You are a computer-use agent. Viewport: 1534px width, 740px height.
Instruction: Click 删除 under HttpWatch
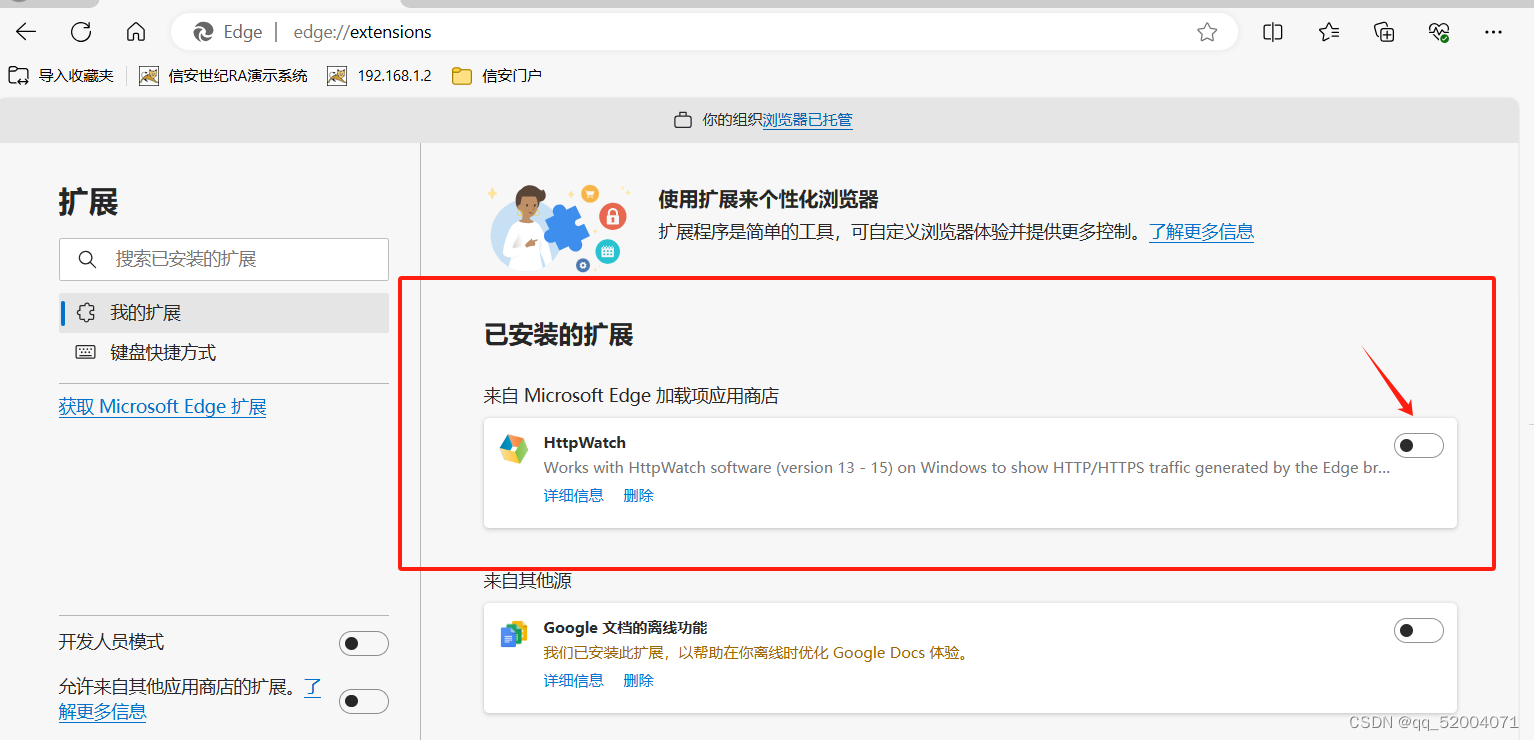[x=639, y=495]
